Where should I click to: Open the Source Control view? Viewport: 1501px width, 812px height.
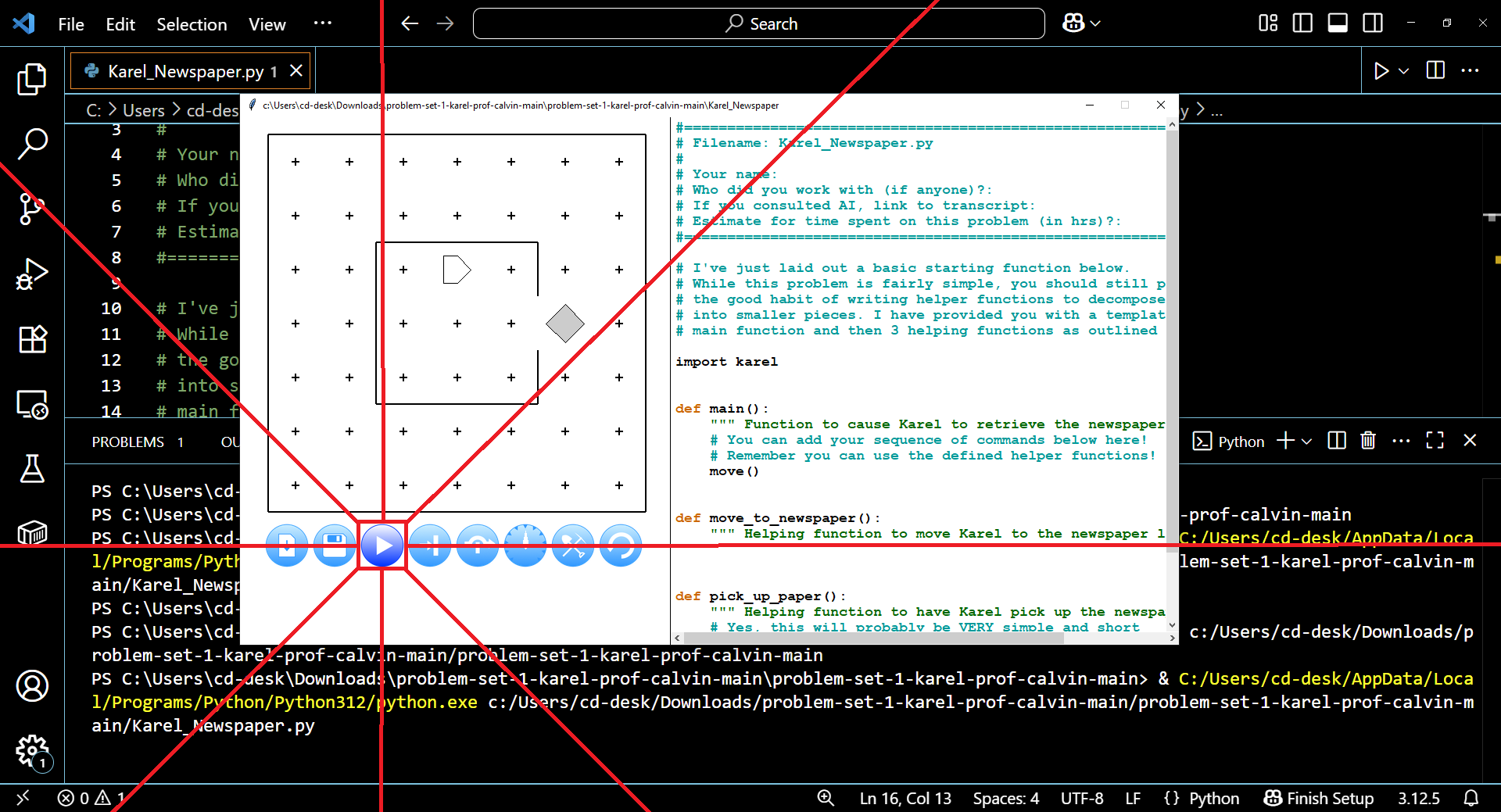pos(32,209)
